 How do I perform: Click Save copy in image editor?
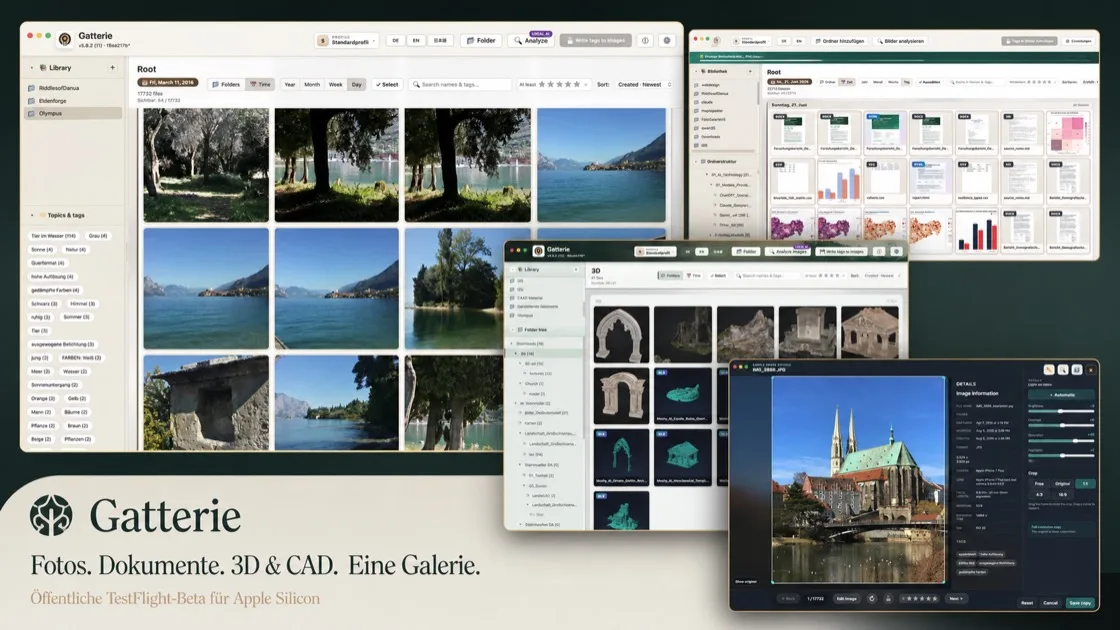1080,603
